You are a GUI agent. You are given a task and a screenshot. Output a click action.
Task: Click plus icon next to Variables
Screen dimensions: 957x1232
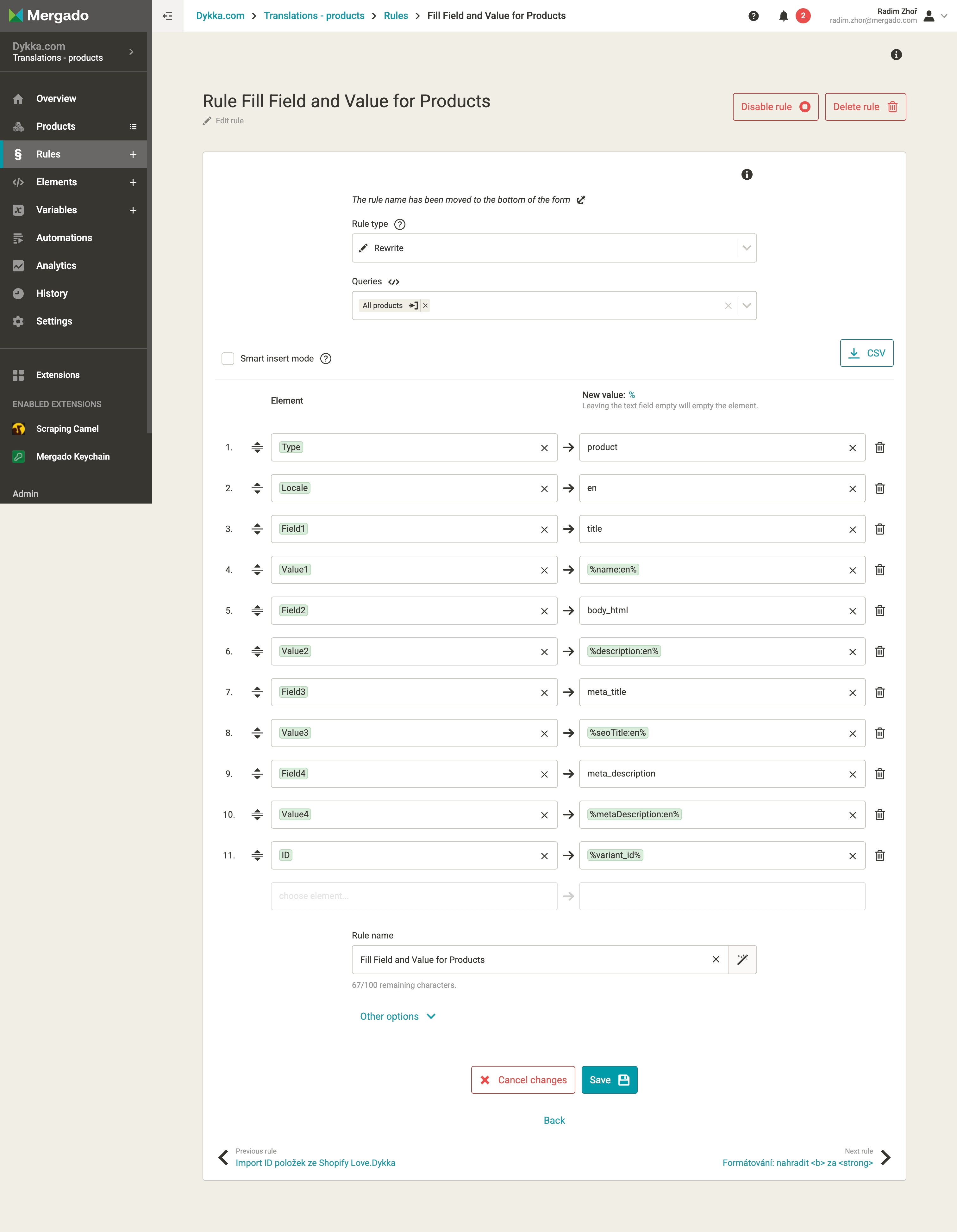pyautogui.click(x=133, y=210)
